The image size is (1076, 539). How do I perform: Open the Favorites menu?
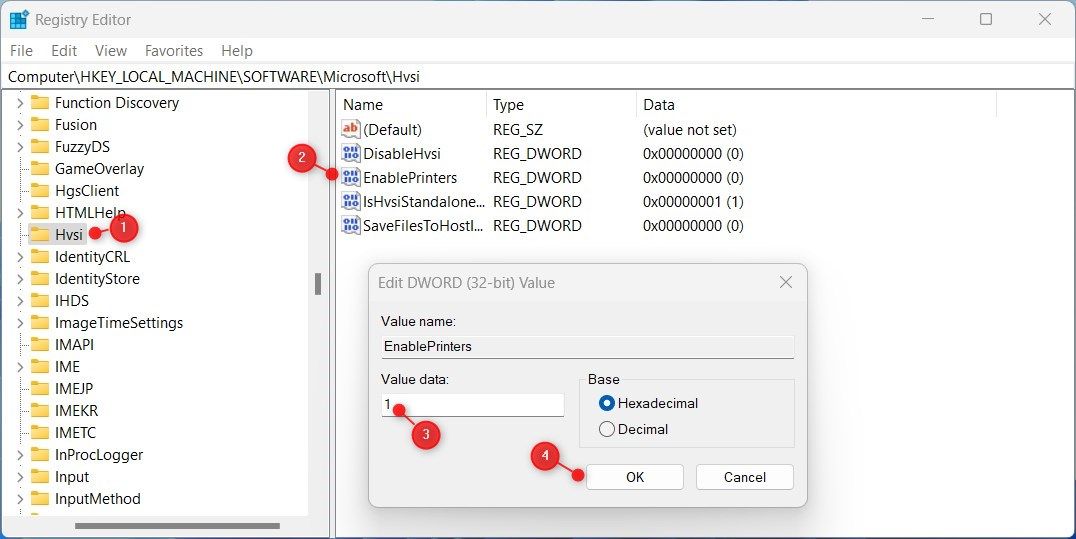click(174, 51)
